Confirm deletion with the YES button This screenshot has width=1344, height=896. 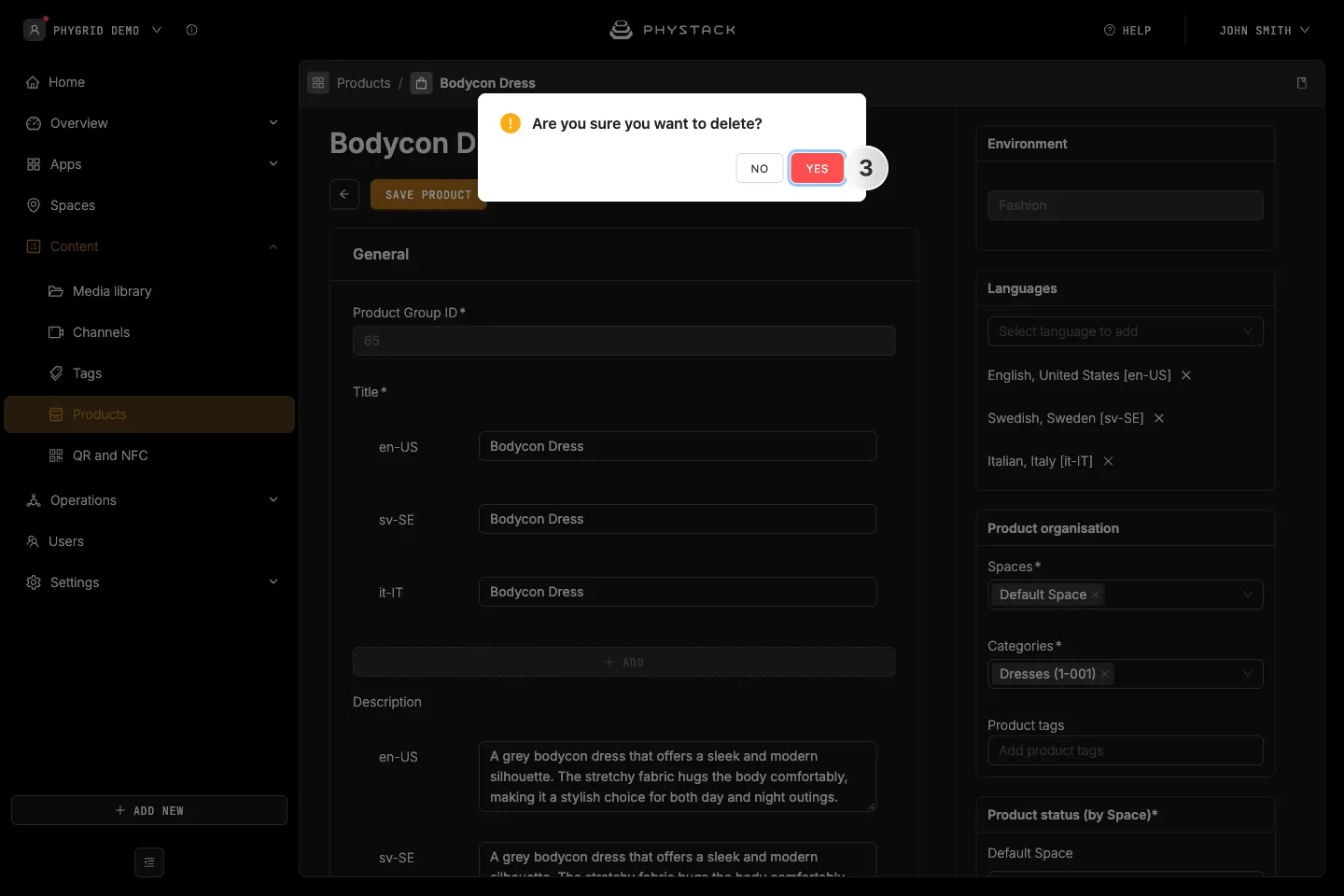[x=817, y=168]
